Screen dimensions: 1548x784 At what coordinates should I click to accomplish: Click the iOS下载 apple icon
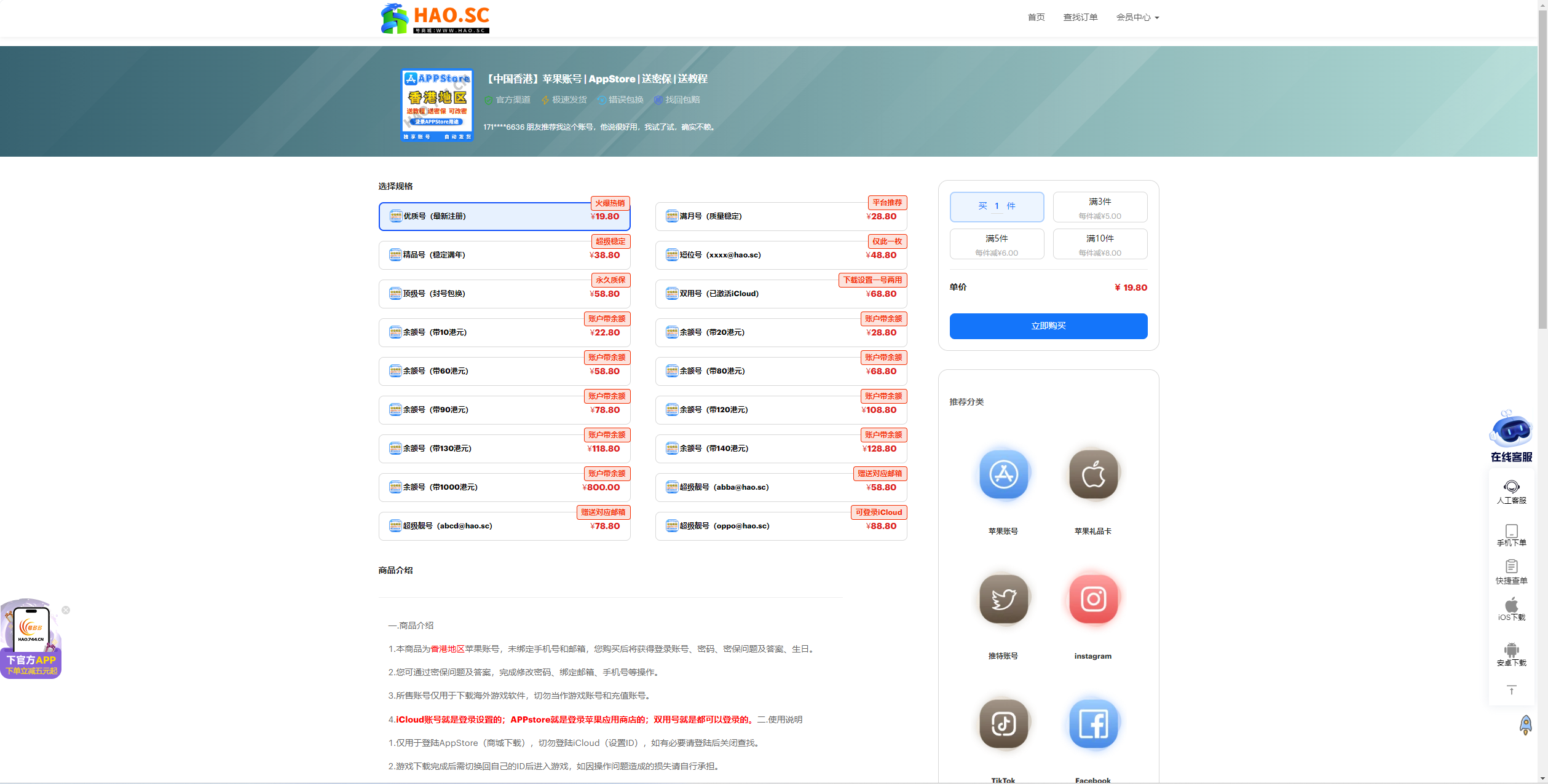(1511, 605)
